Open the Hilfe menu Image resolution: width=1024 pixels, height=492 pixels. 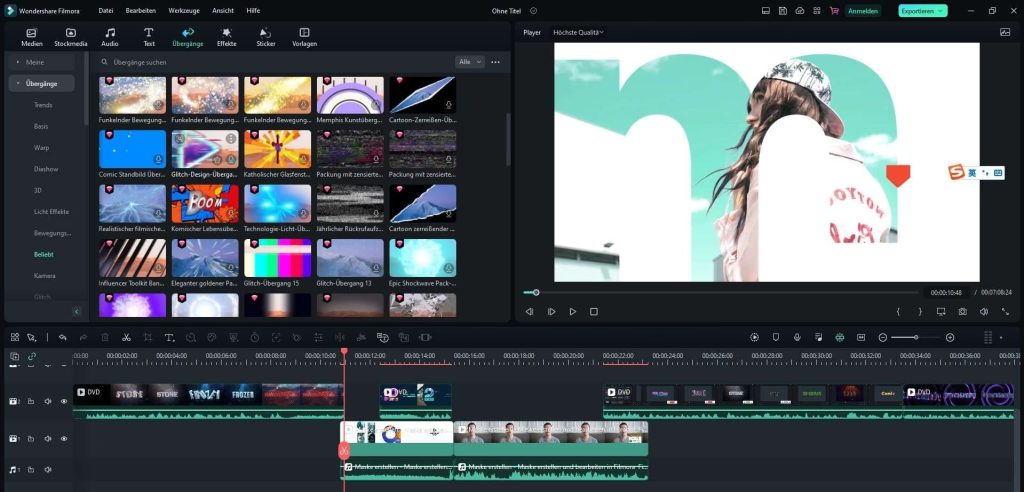tap(253, 10)
